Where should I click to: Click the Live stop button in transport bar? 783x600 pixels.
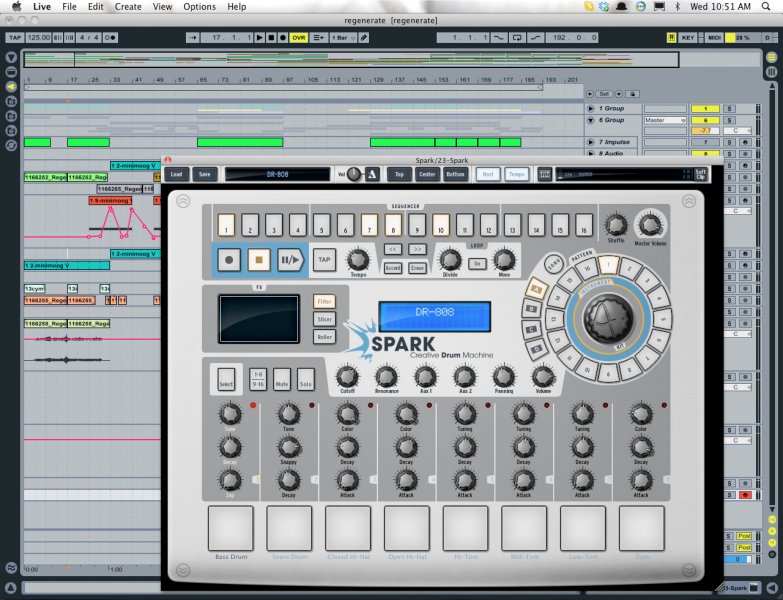pyautogui.click(x=271, y=37)
